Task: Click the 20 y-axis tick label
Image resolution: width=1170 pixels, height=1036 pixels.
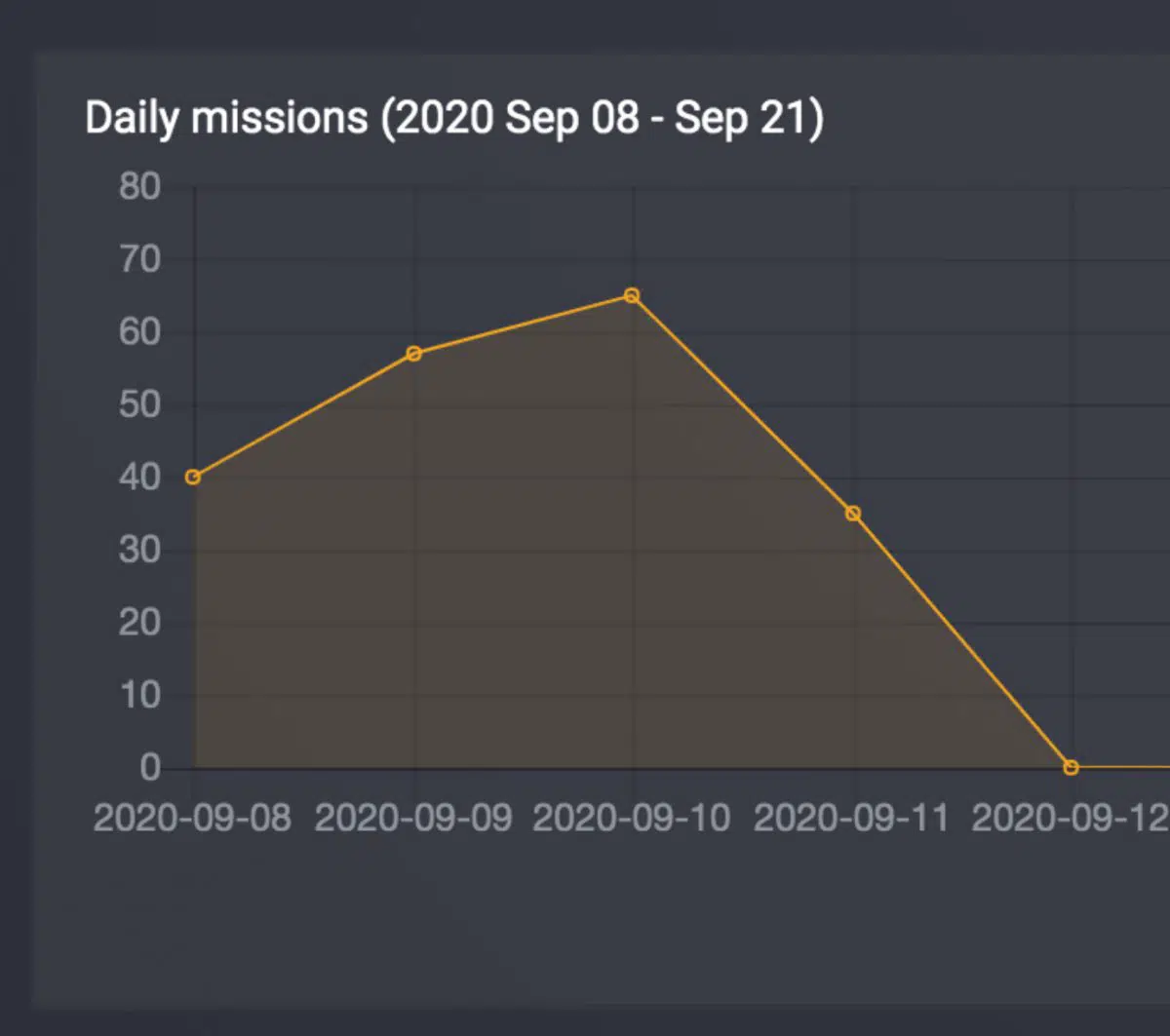Action: click(x=139, y=623)
